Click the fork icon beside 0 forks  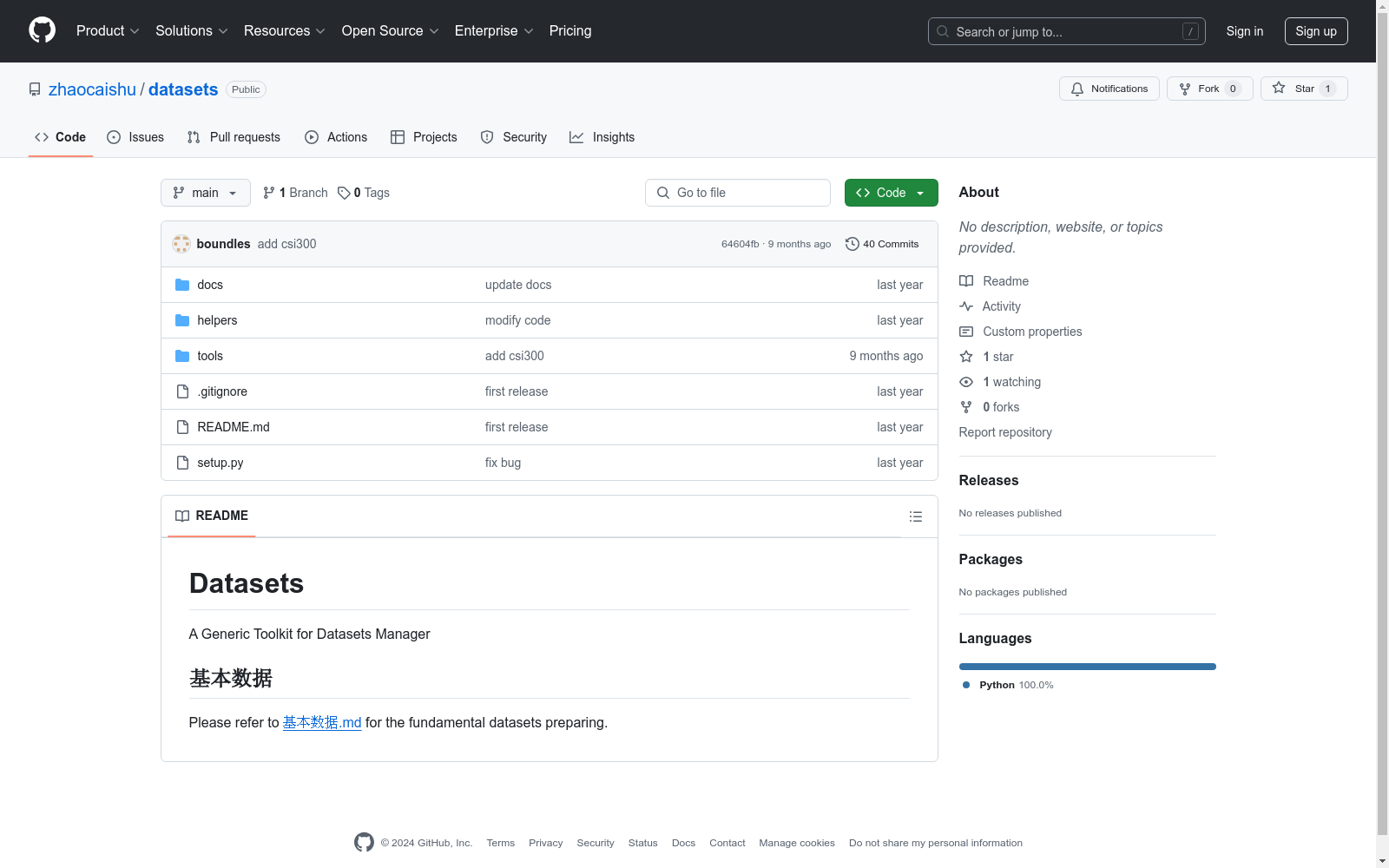[966, 407]
